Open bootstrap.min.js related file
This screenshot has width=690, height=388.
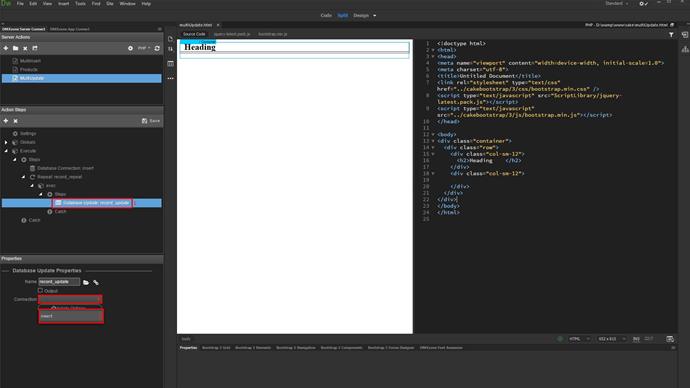(272, 34)
